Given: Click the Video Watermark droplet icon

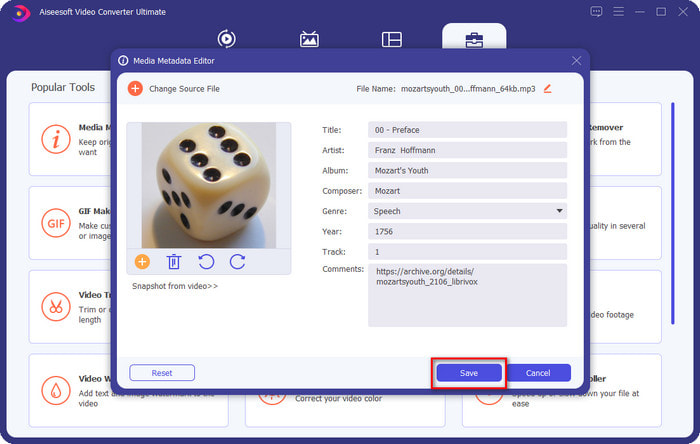Looking at the screenshot, I should pos(56,390).
